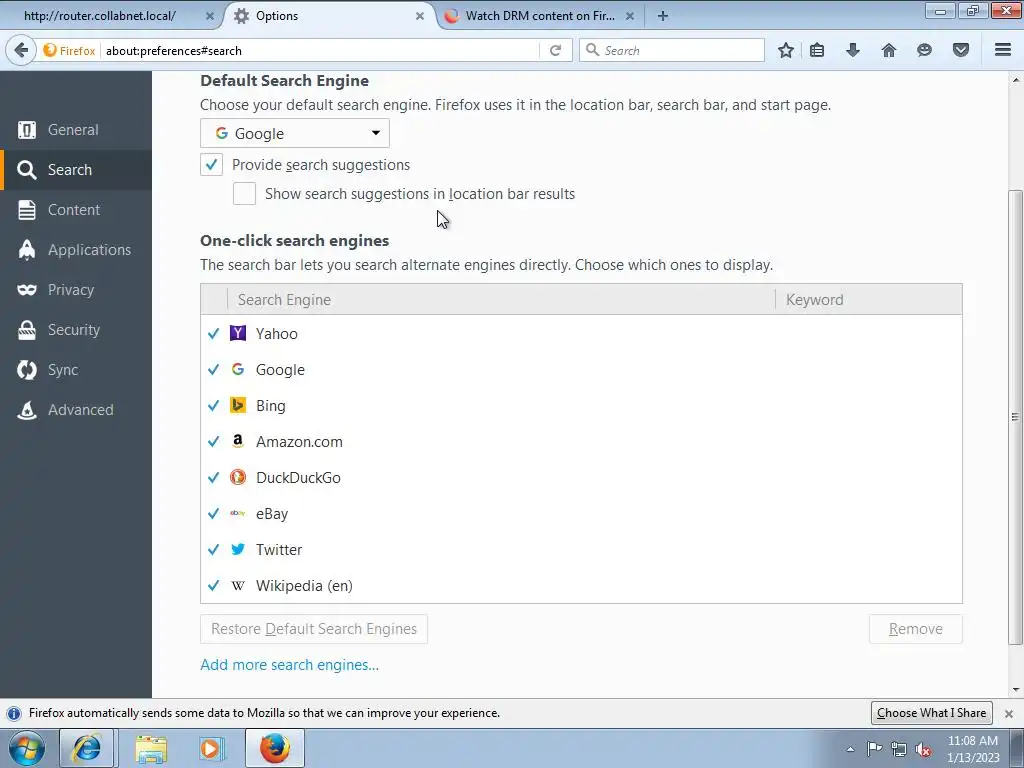This screenshot has width=1024, height=768.
Task: Uncheck the eBay search engine
Action: 213,513
